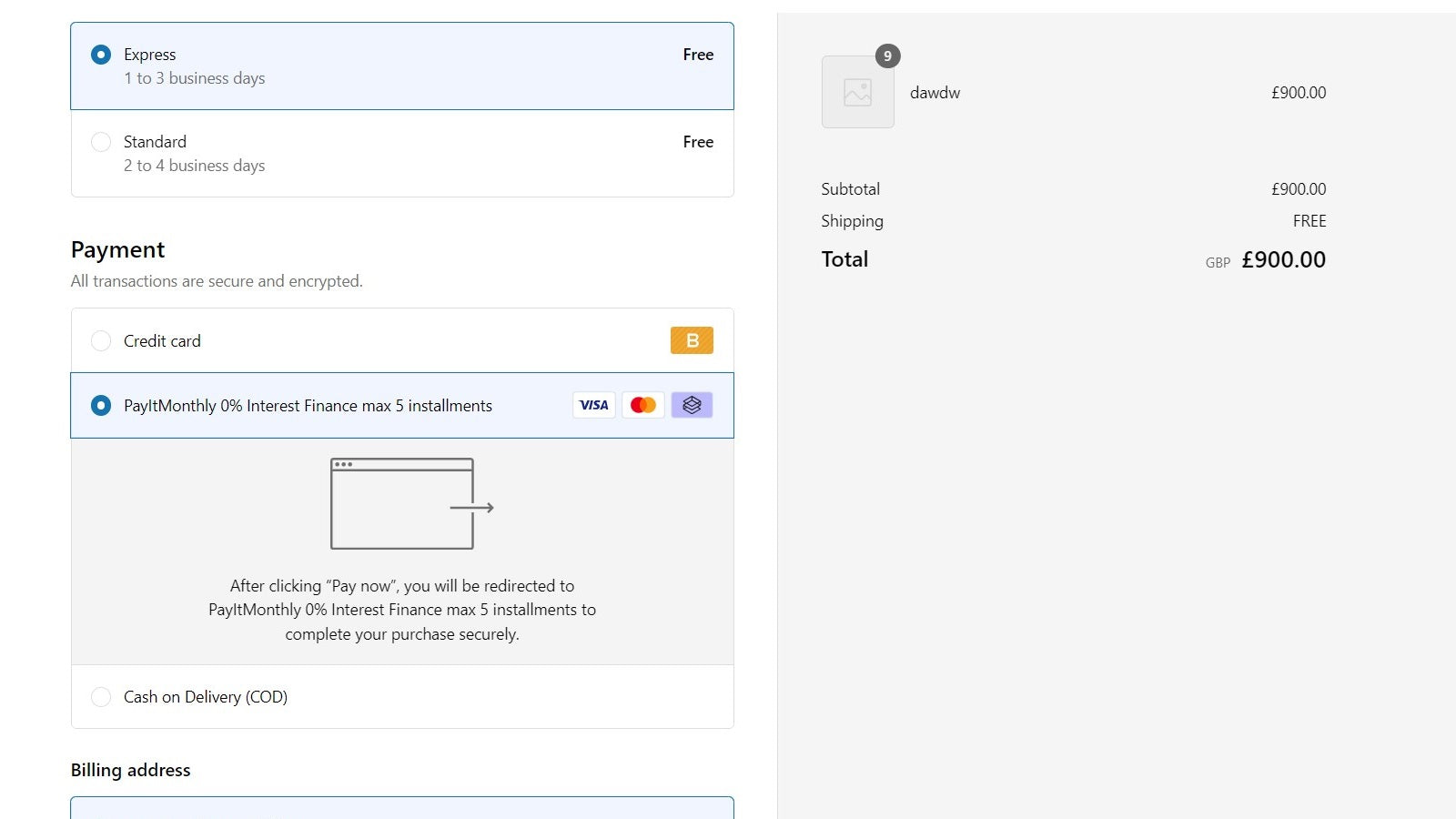
Task: Click the Visa icon on PayItMonthly row
Action: [x=593, y=405]
